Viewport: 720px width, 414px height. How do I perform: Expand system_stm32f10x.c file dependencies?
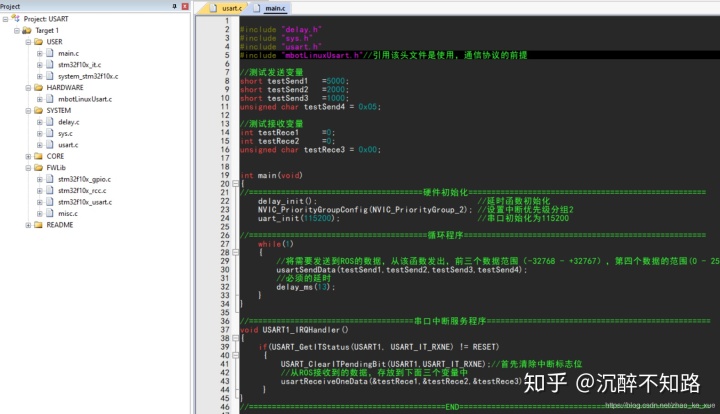tap(39, 76)
